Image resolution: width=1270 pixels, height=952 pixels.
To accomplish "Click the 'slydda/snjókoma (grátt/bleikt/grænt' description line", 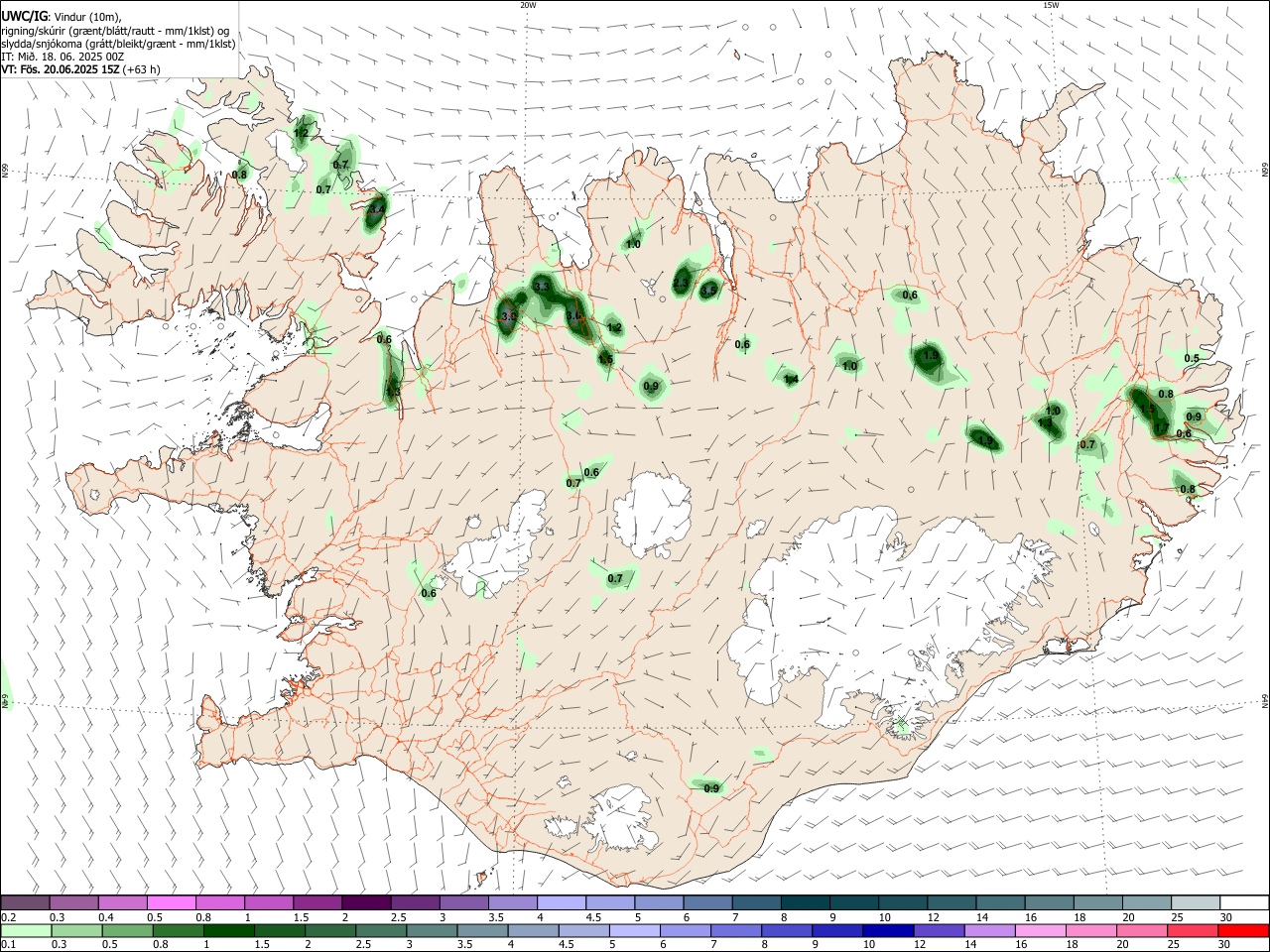I will 118,44.
